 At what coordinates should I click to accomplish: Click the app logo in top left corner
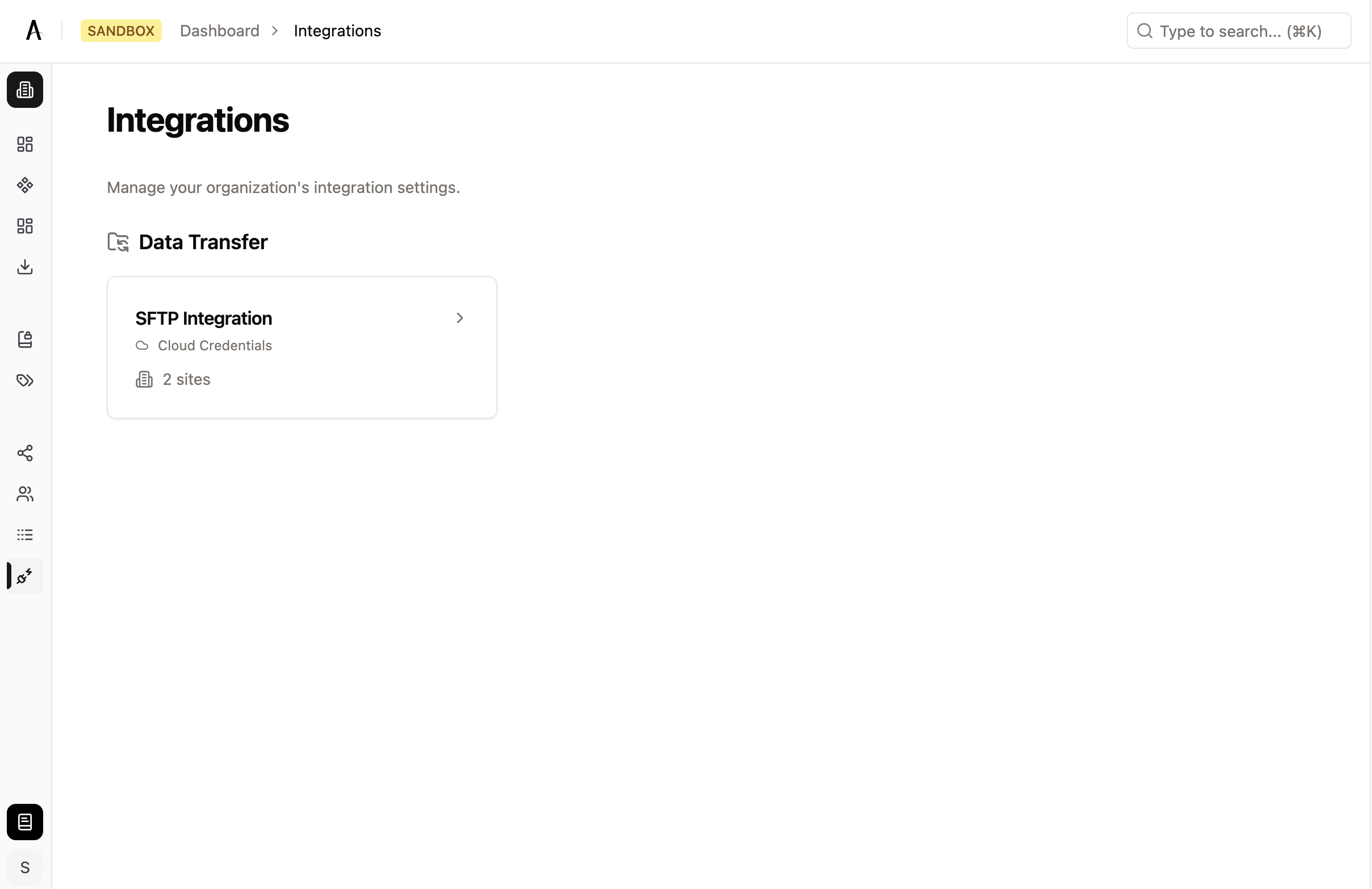click(x=33, y=30)
